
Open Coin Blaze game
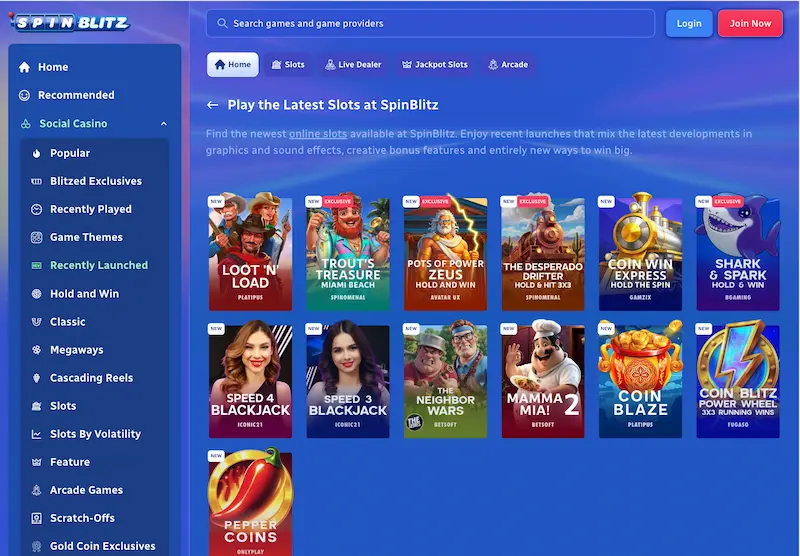pyautogui.click(x=640, y=379)
